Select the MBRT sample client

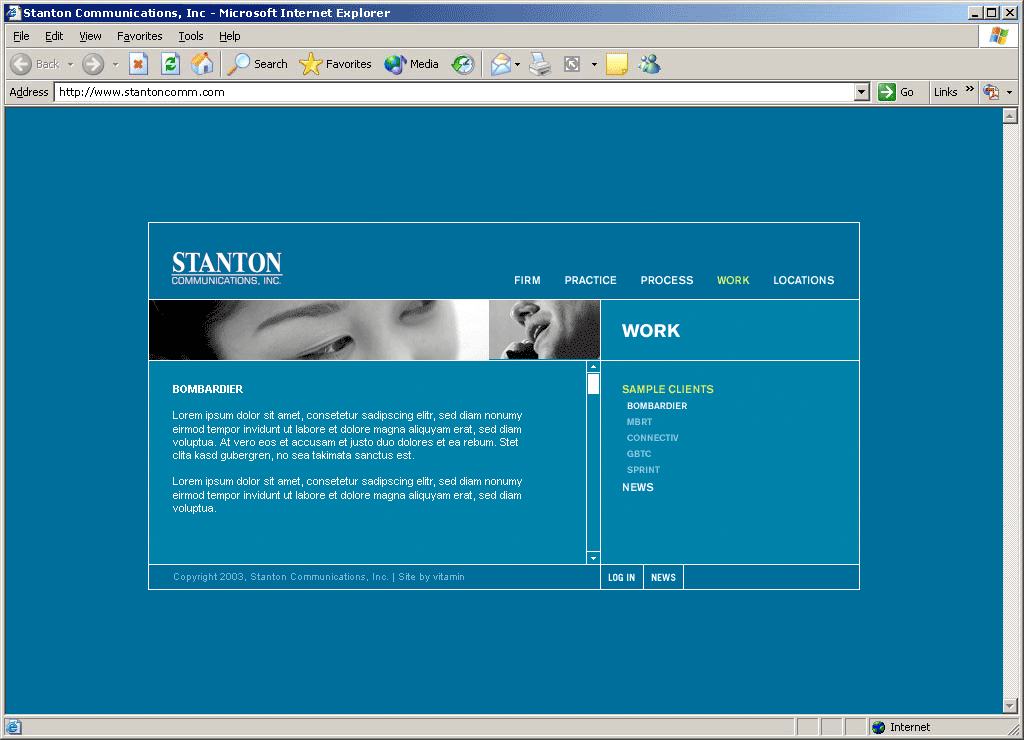[639, 422]
